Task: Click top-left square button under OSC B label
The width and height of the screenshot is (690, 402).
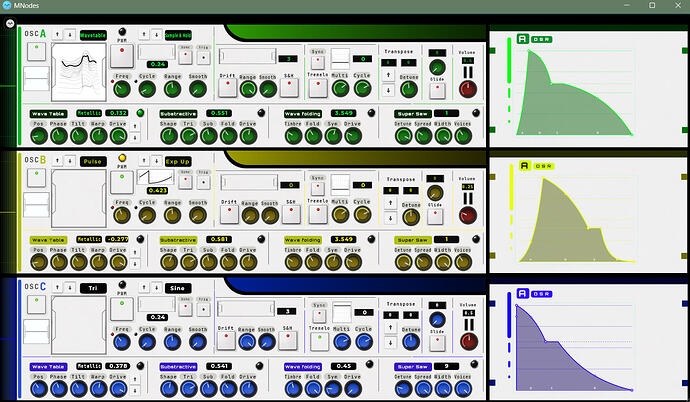Action: 37,178
